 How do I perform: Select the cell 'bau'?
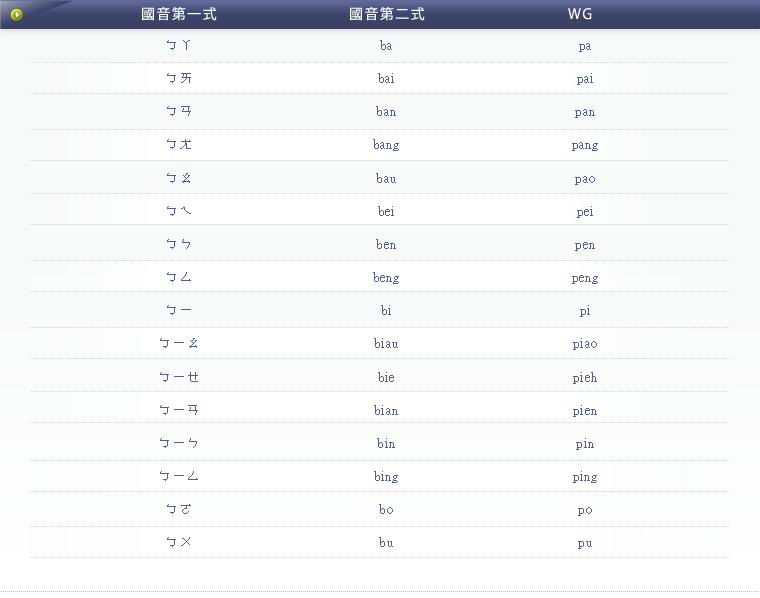[386, 179]
